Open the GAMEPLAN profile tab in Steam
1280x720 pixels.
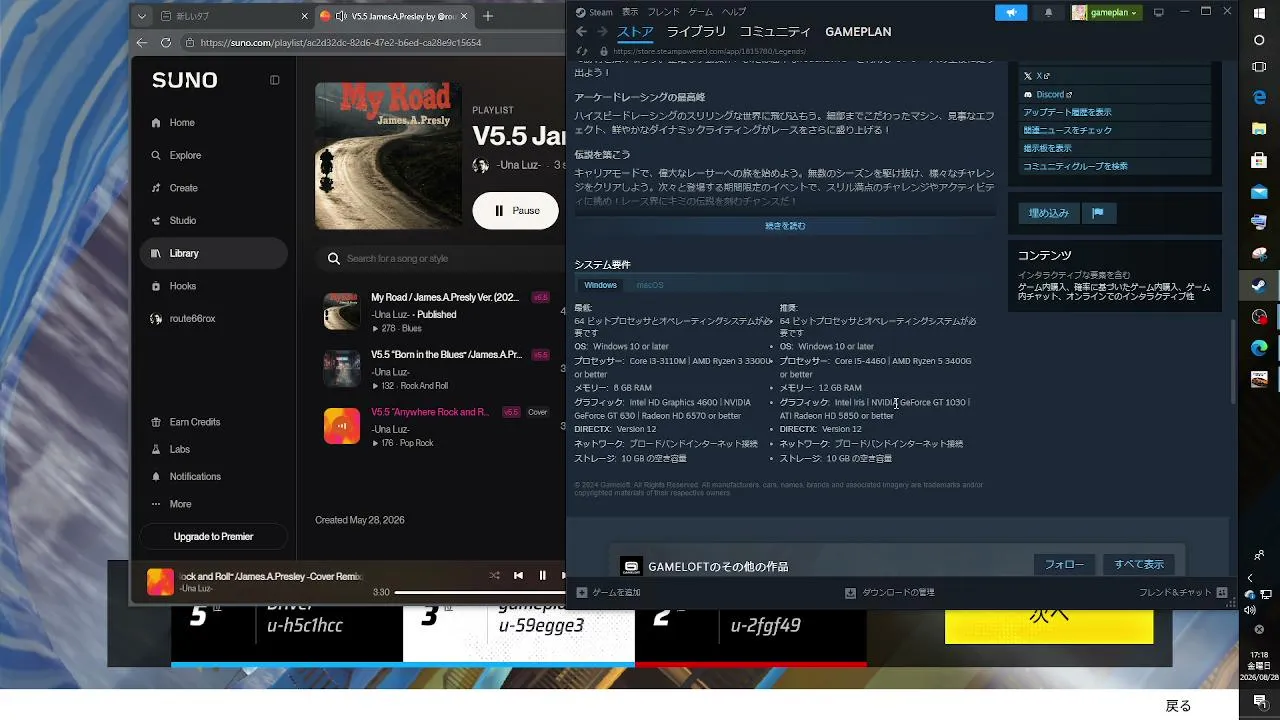858,32
